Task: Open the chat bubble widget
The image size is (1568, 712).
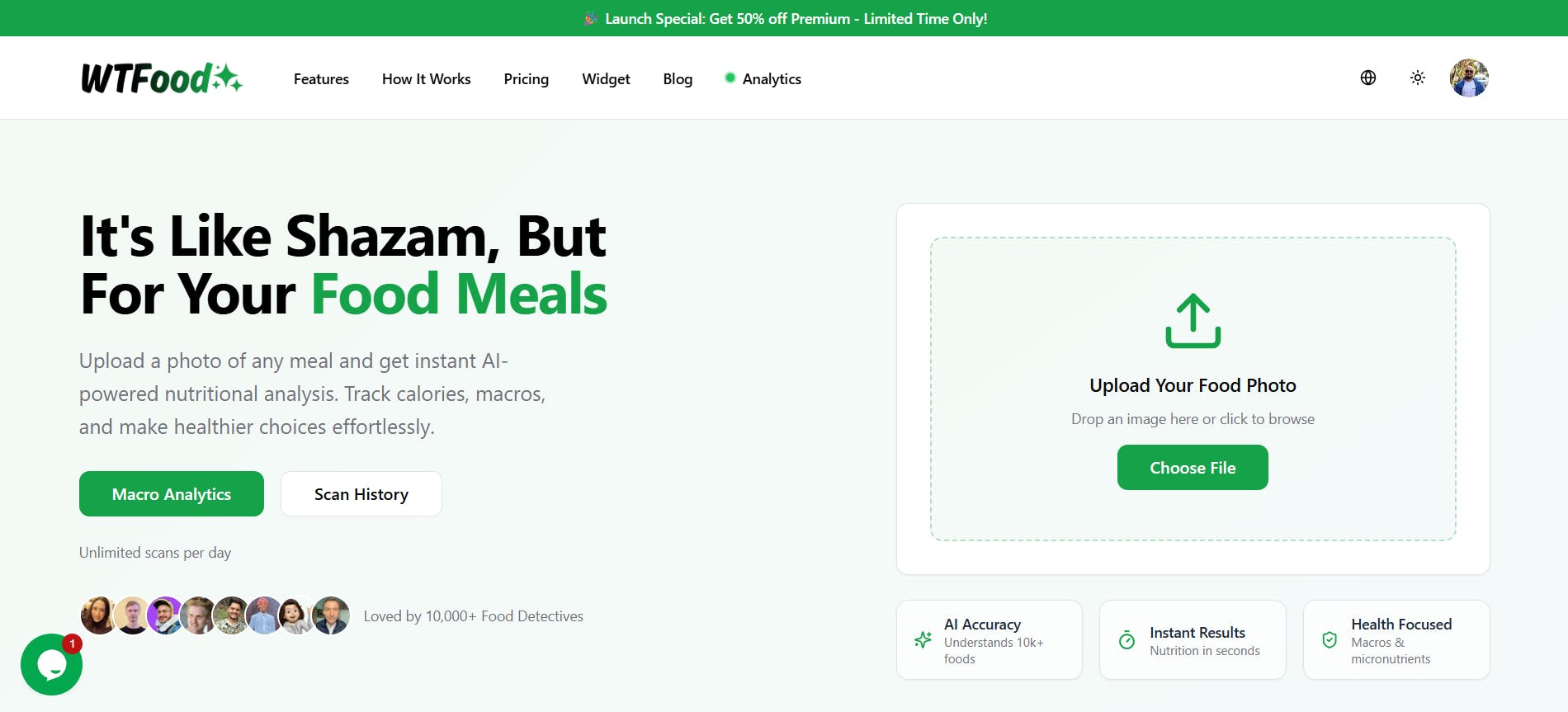Action: point(51,664)
